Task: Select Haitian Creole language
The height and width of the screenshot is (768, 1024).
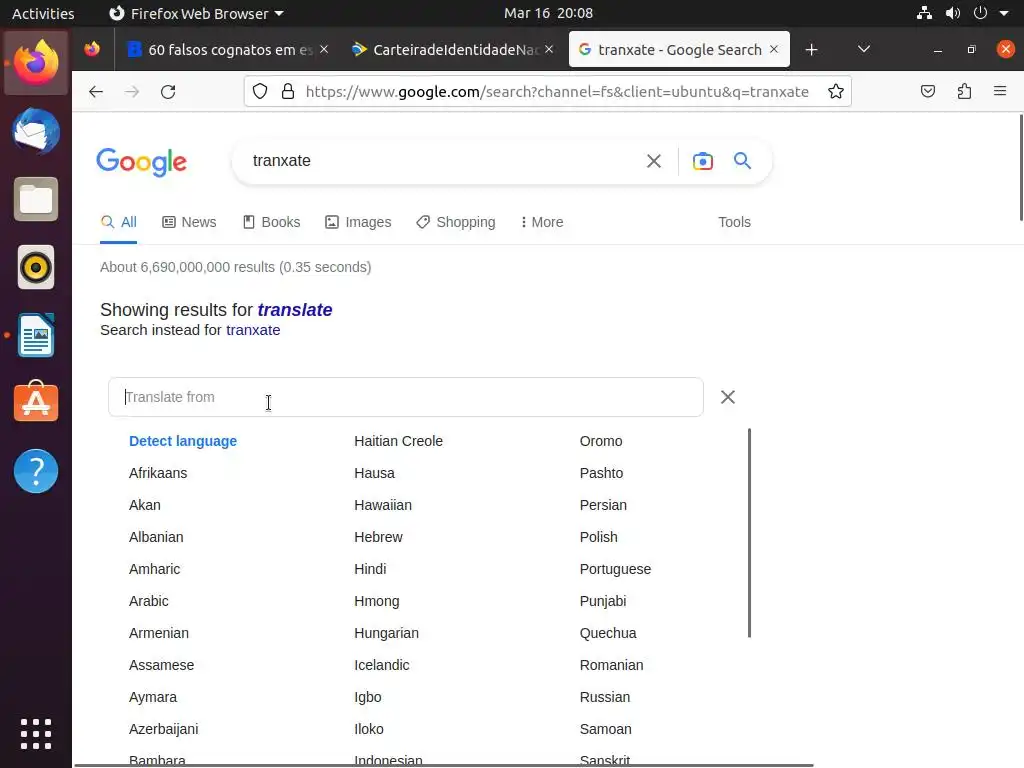Action: coord(398,441)
